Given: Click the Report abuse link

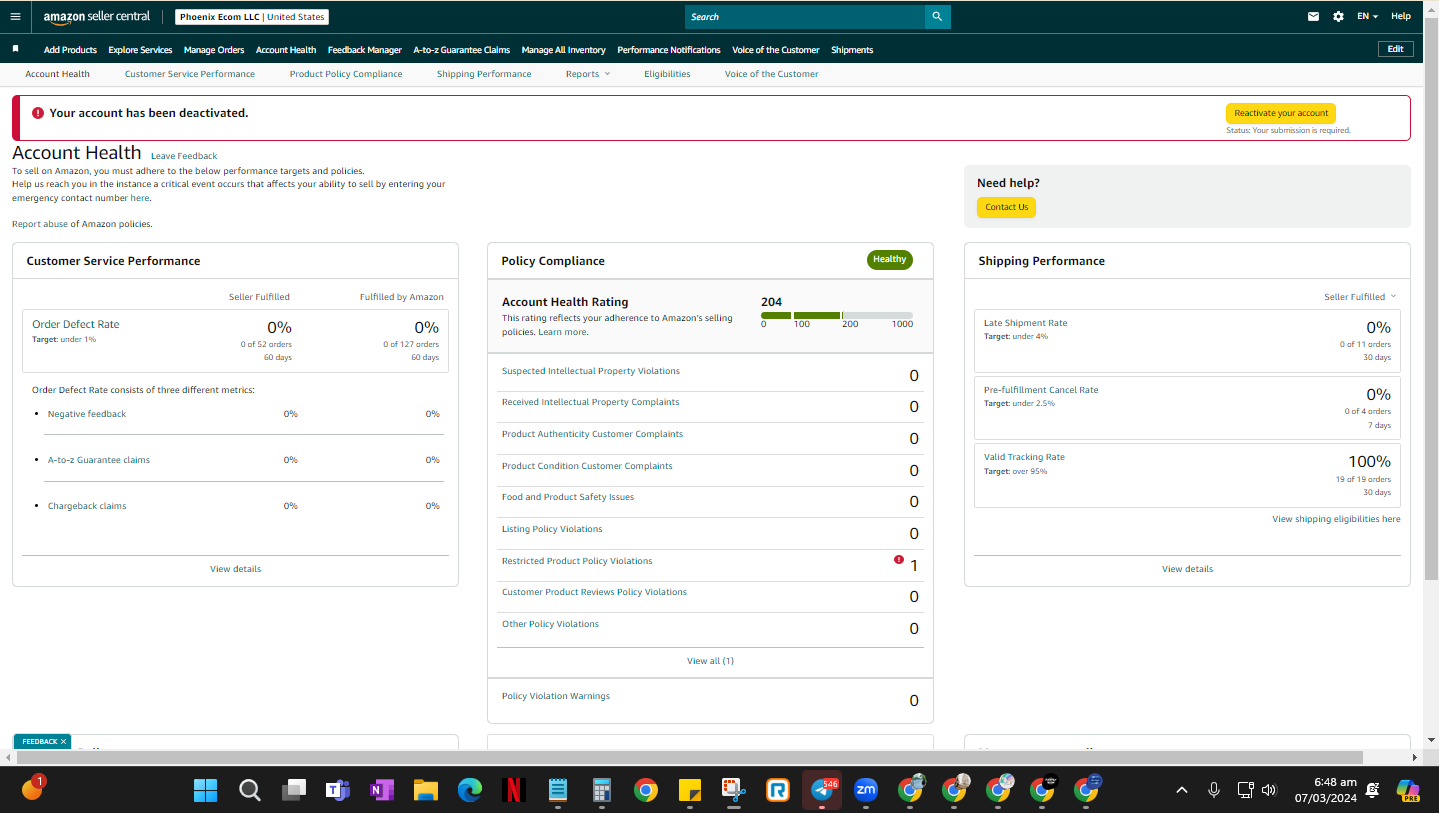Looking at the screenshot, I should coord(40,224).
